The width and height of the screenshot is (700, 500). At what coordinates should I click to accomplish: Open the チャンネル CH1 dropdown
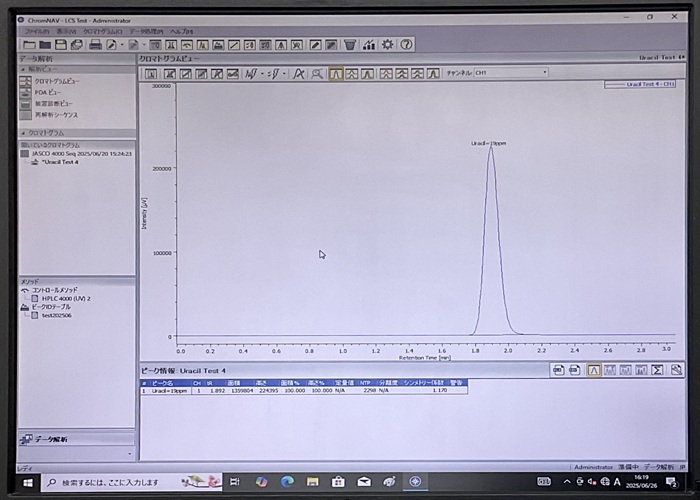(510, 73)
